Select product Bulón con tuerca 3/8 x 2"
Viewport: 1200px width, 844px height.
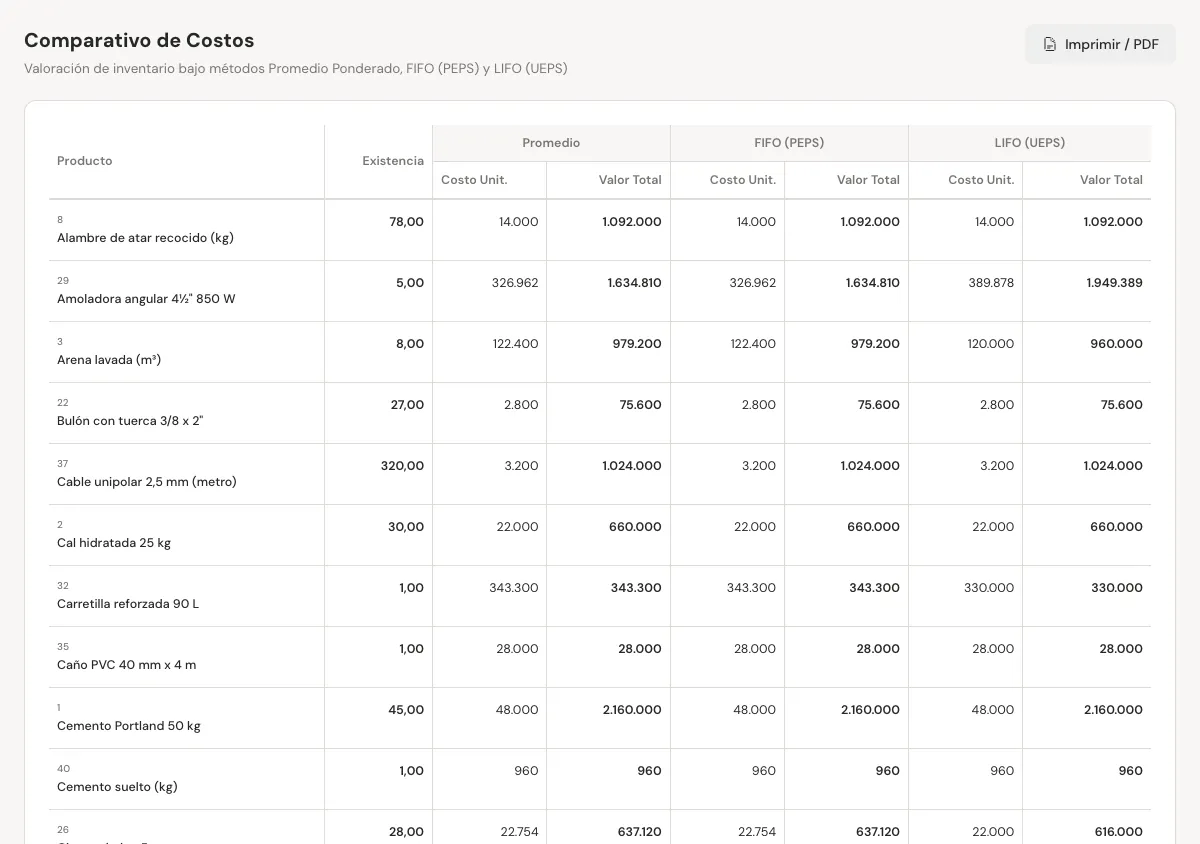[130, 421]
